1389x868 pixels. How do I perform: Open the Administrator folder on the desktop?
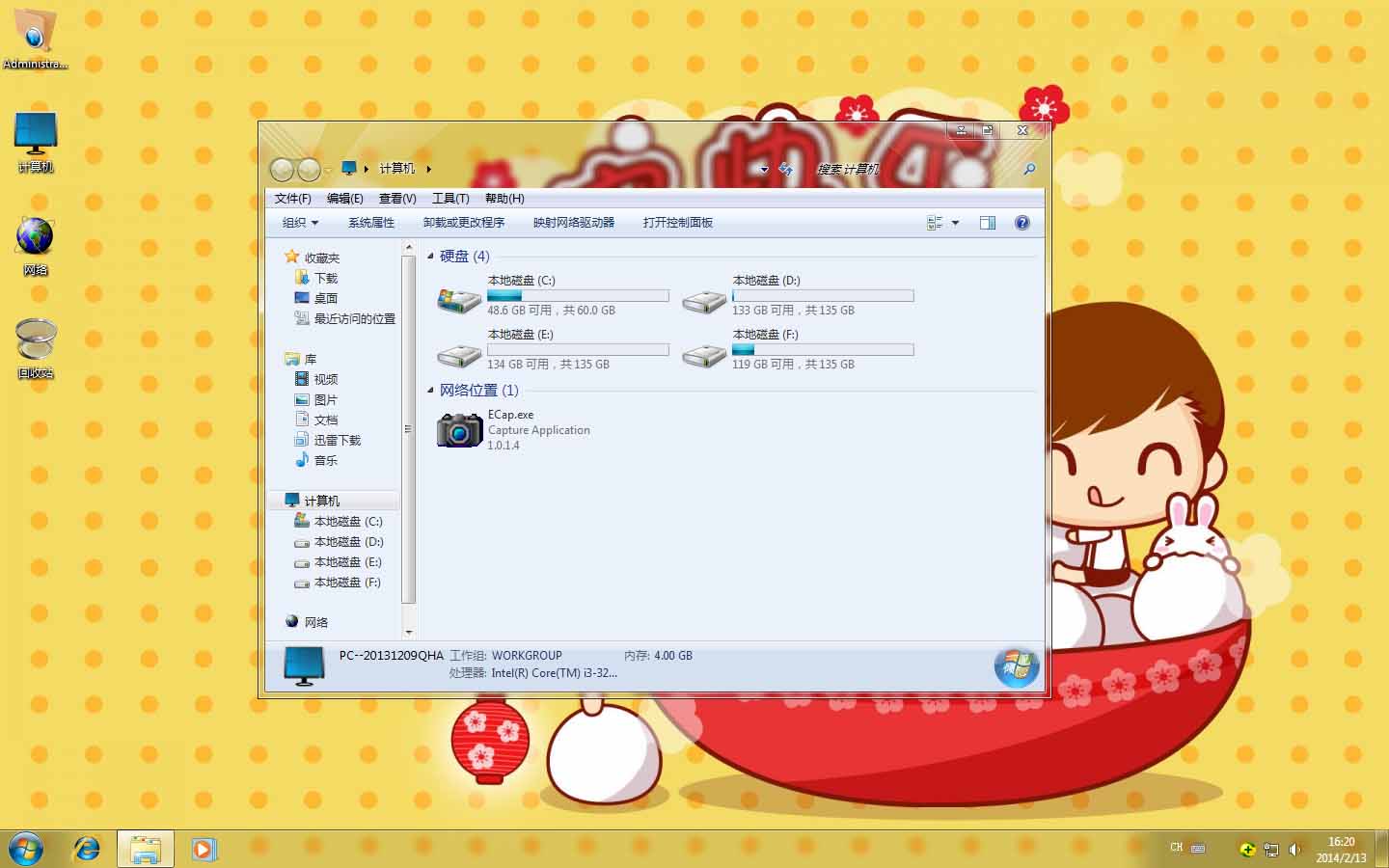pos(36,39)
